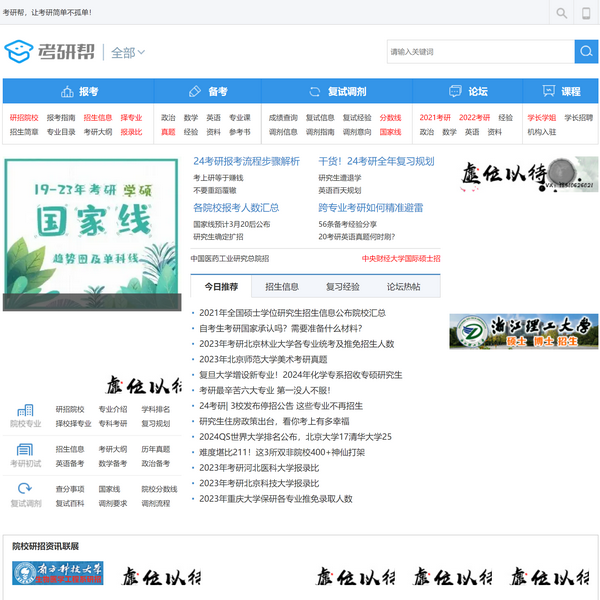Open the 各院校报考人数汇总 headline
This screenshot has width=600, height=600.
tap(236, 208)
